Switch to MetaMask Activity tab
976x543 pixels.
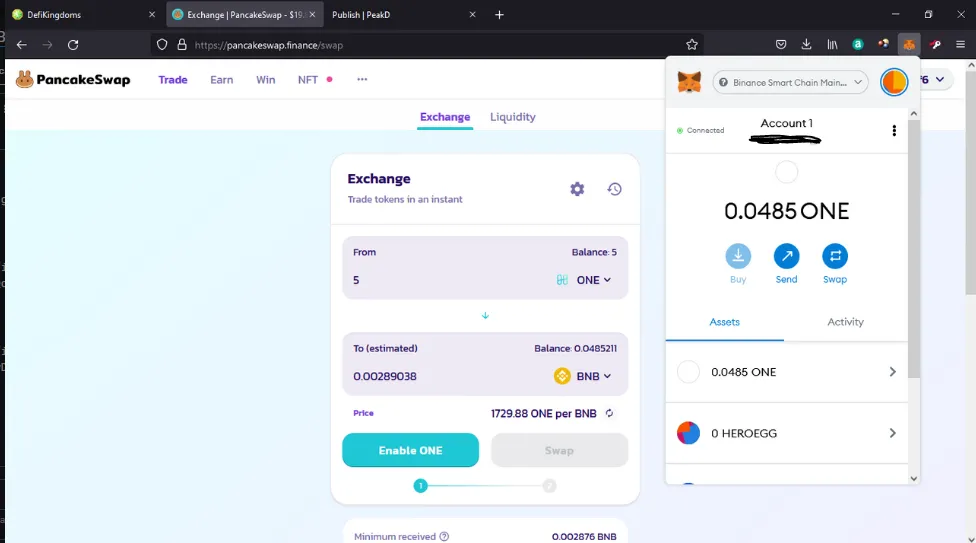(845, 322)
